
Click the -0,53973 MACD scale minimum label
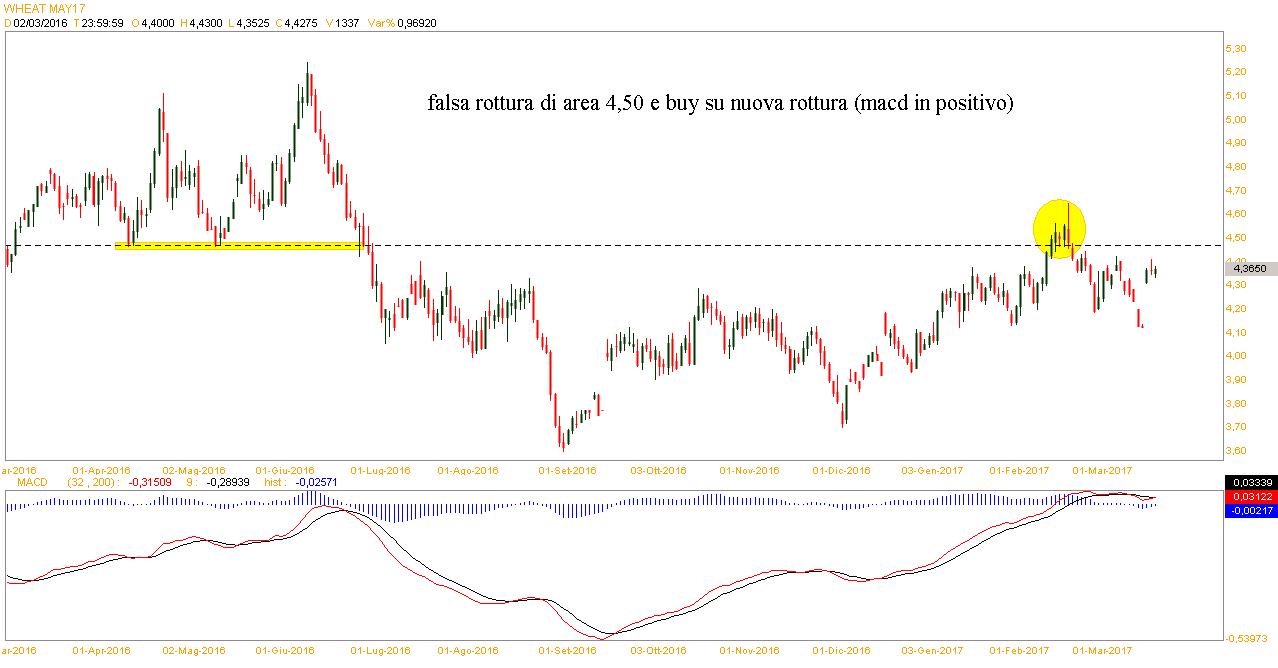pos(1249,637)
